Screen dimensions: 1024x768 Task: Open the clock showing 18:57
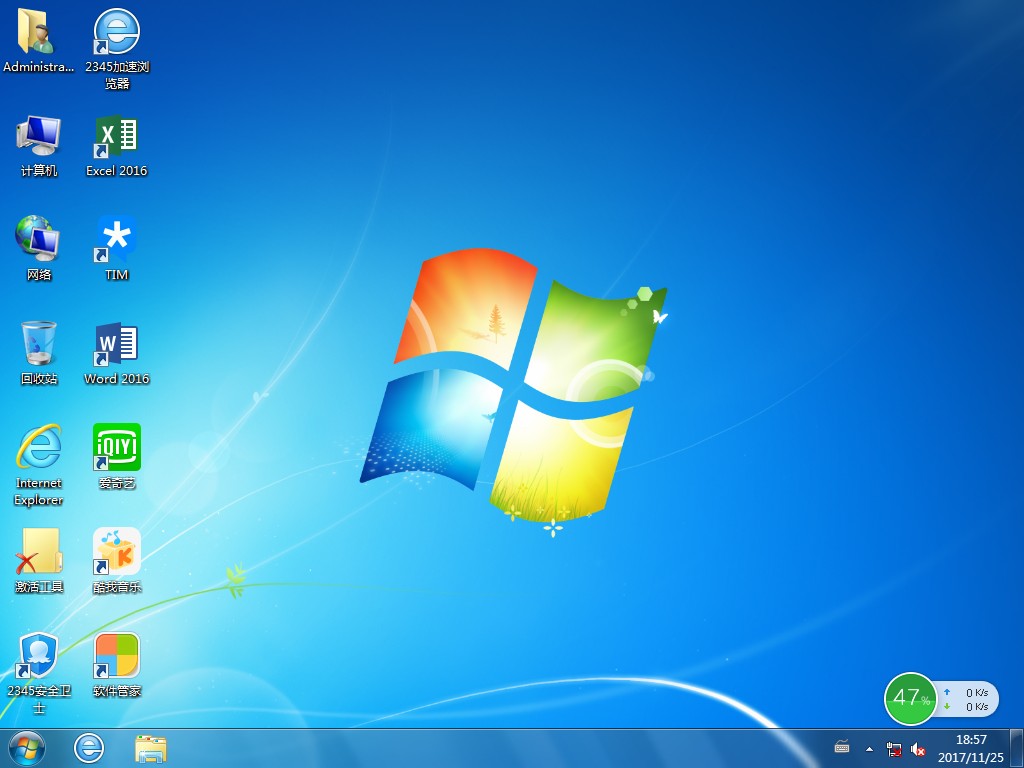pos(971,748)
